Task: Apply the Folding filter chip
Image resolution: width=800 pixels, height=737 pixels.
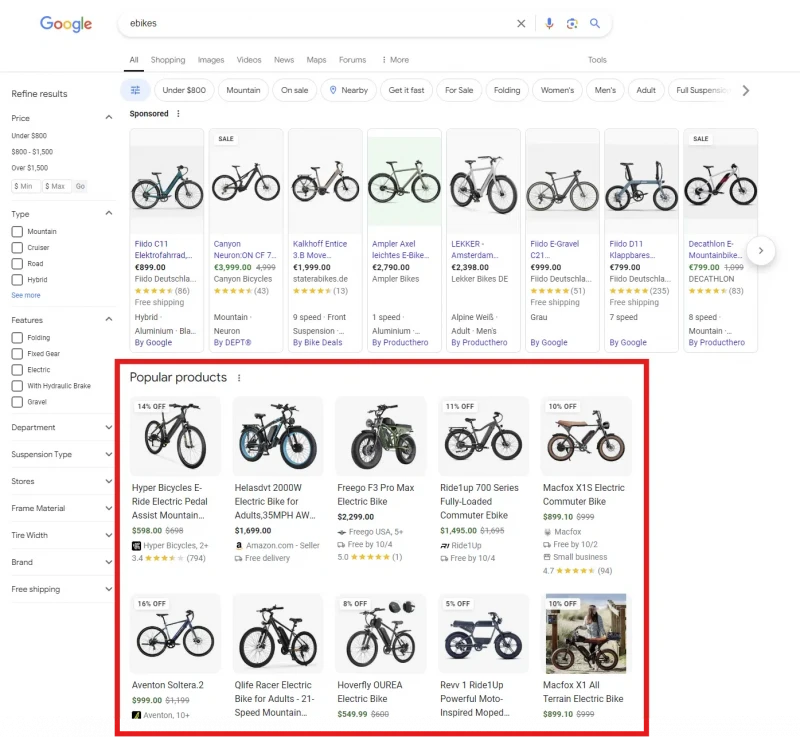Action: pos(507,90)
